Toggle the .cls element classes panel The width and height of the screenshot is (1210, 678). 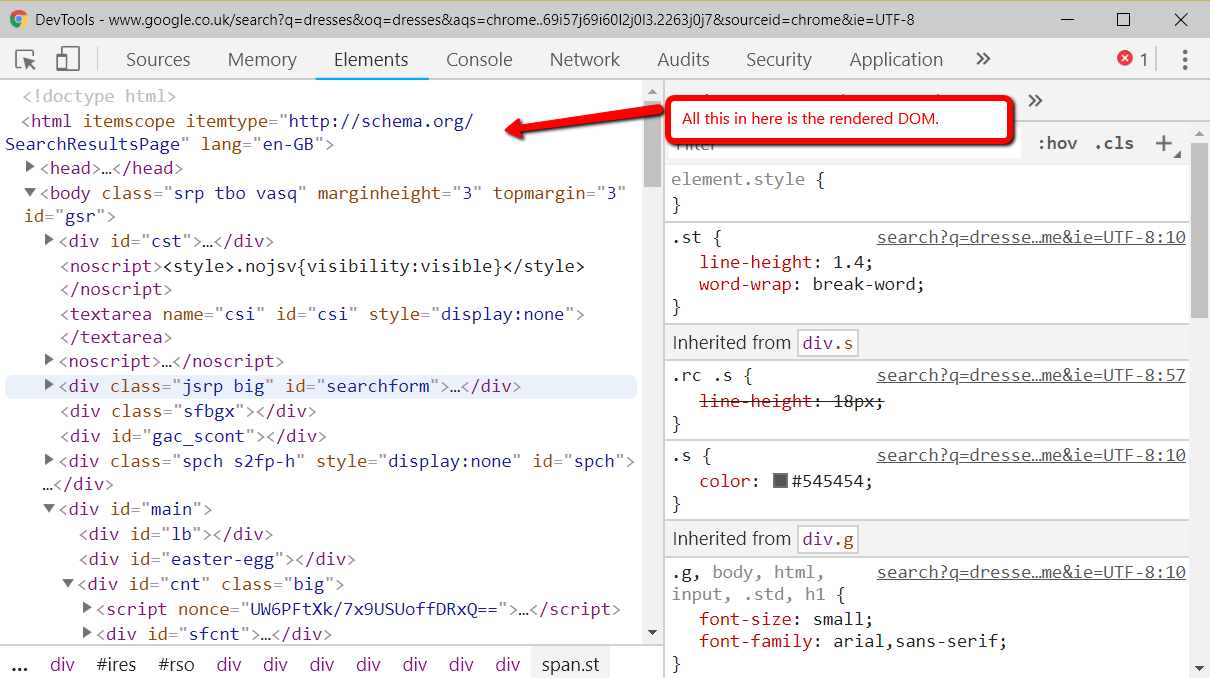click(1114, 144)
